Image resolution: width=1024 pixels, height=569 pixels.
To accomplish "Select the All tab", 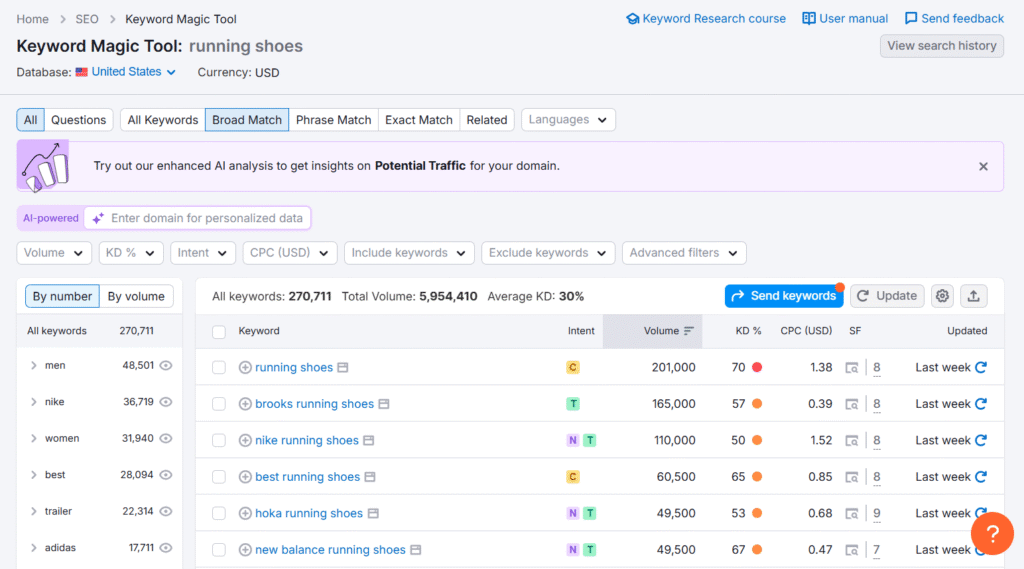I will pyautogui.click(x=31, y=120).
